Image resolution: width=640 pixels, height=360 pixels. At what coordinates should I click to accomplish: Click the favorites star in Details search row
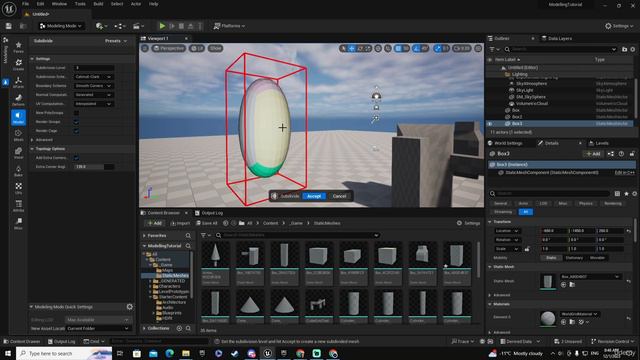[626, 193]
